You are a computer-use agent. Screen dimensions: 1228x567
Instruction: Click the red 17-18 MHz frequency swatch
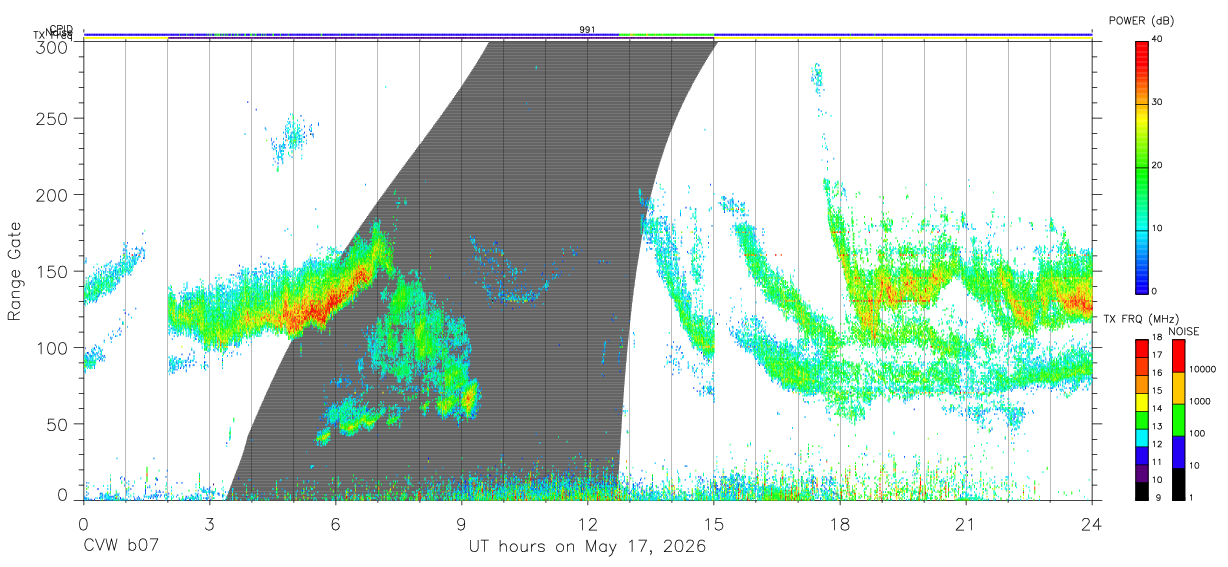(x=1141, y=348)
